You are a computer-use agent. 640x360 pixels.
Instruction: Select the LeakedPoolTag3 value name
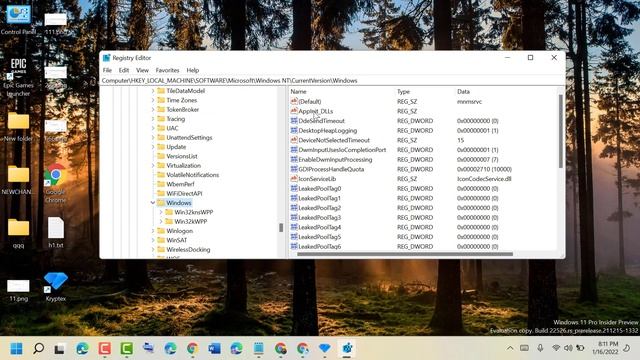(x=320, y=218)
